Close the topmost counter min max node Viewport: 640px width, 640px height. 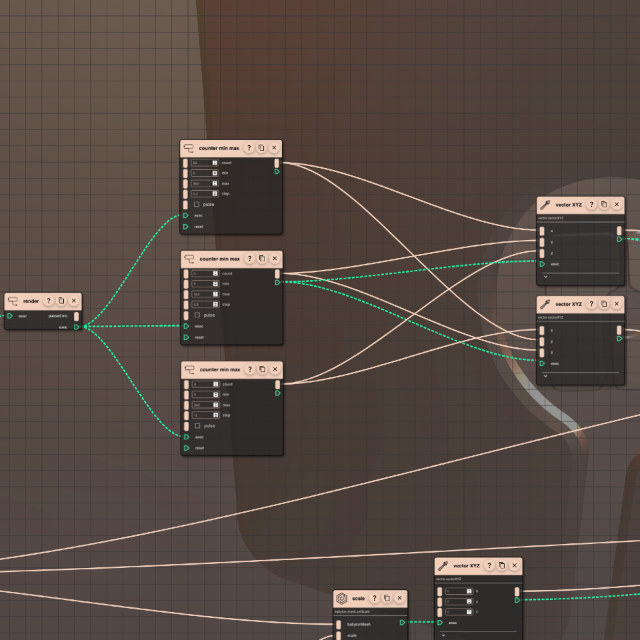pos(274,148)
